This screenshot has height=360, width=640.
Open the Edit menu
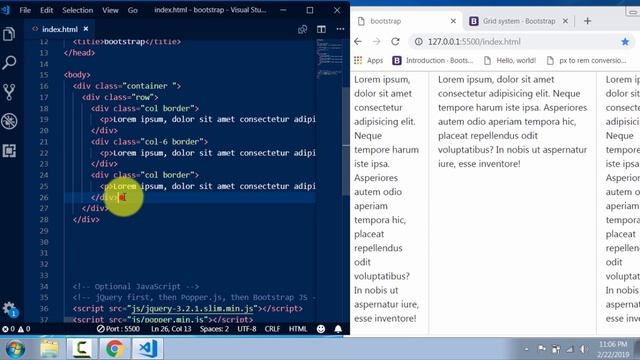[x=46, y=10]
